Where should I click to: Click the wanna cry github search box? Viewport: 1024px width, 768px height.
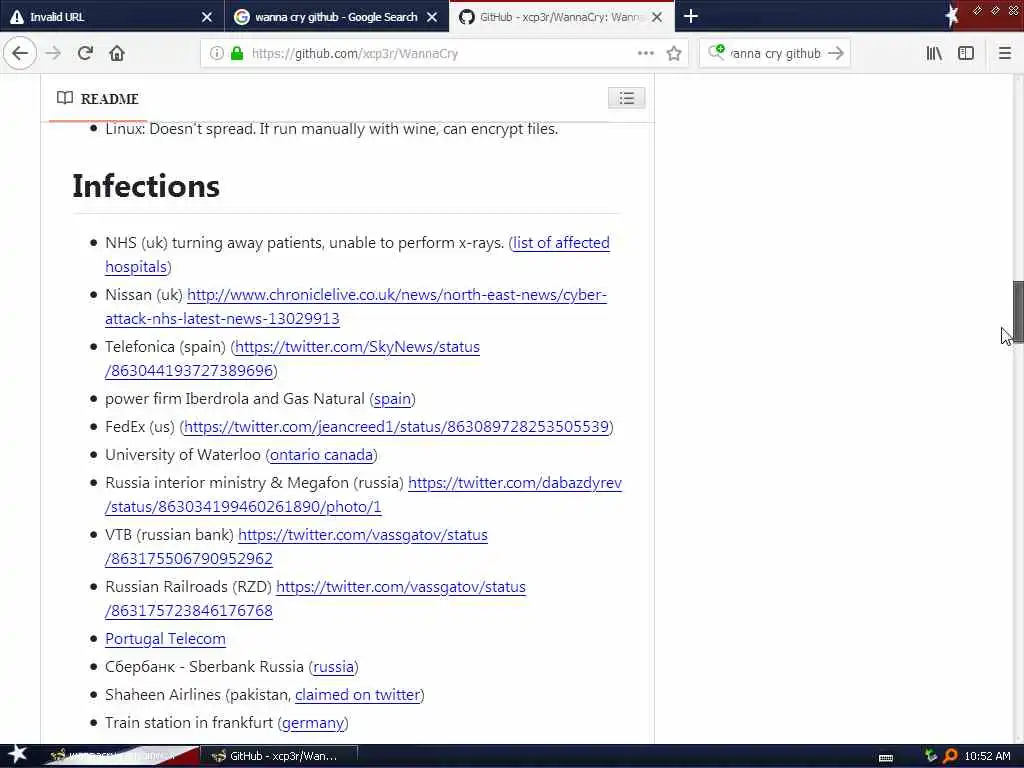(x=775, y=54)
